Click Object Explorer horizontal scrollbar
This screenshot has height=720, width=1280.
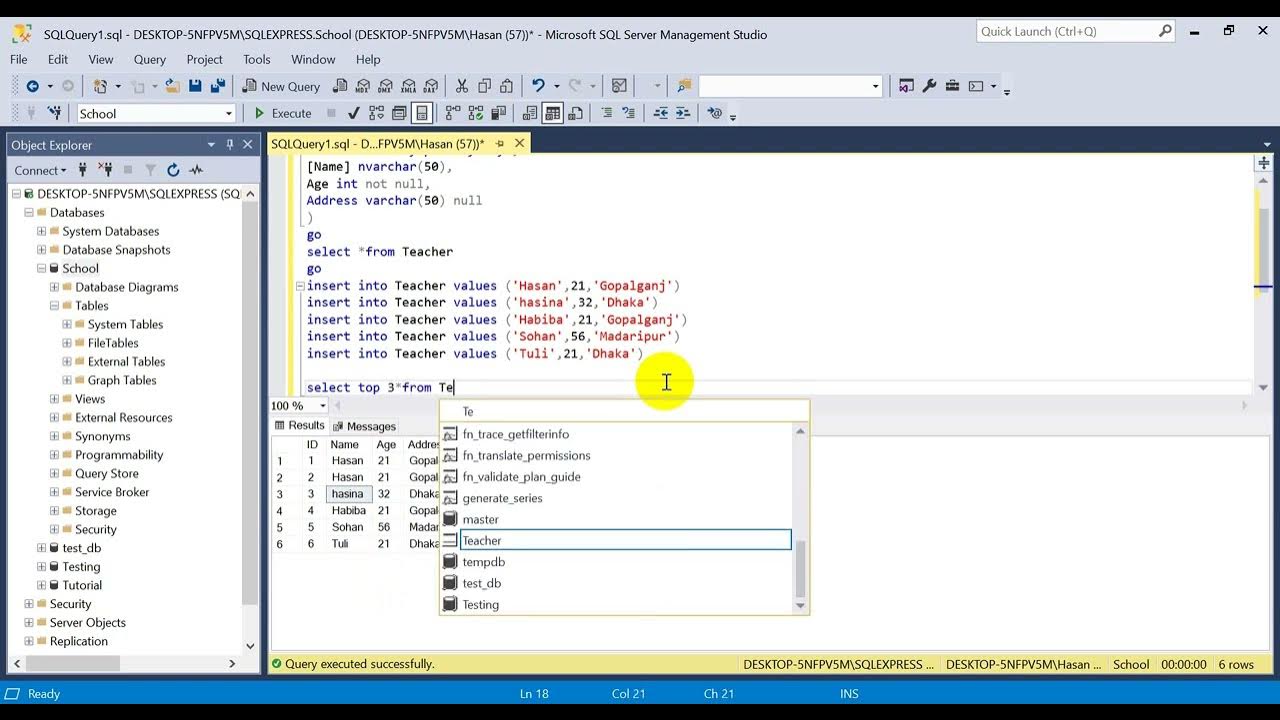pyautogui.click(x=72, y=663)
